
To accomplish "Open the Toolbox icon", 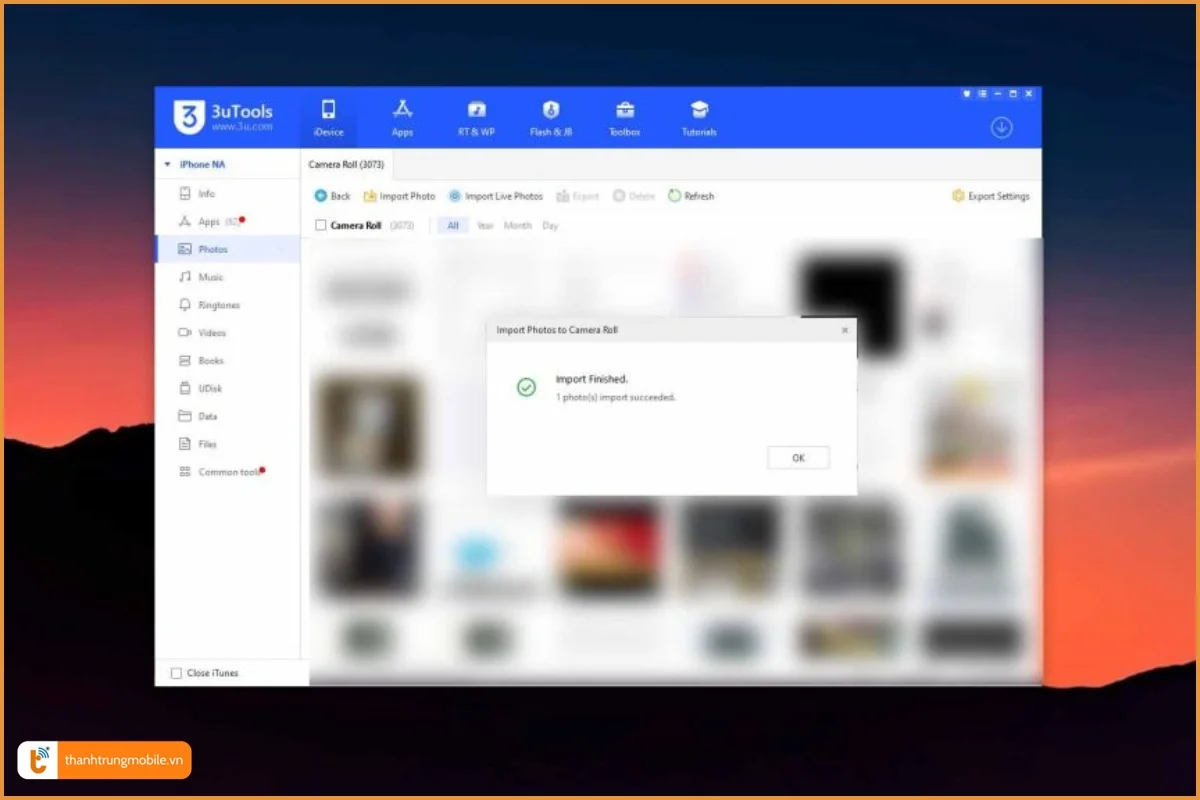I will coord(625,110).
